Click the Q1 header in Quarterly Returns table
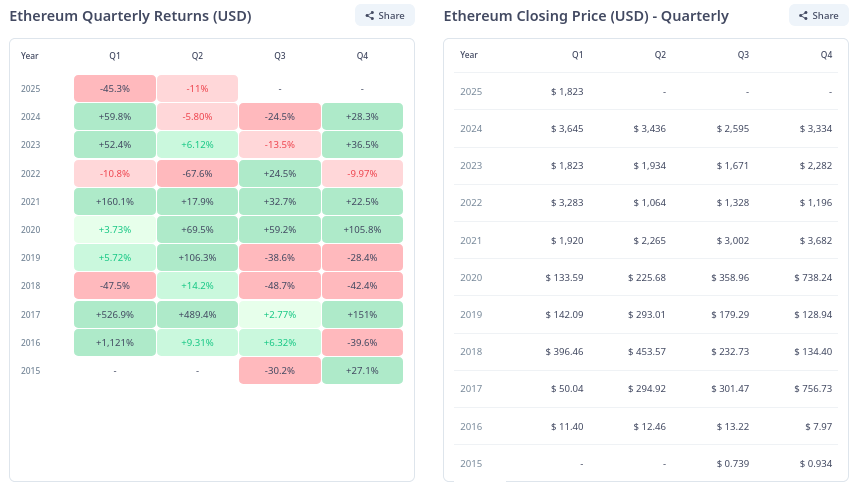864x487 pixels. (115, 55)
